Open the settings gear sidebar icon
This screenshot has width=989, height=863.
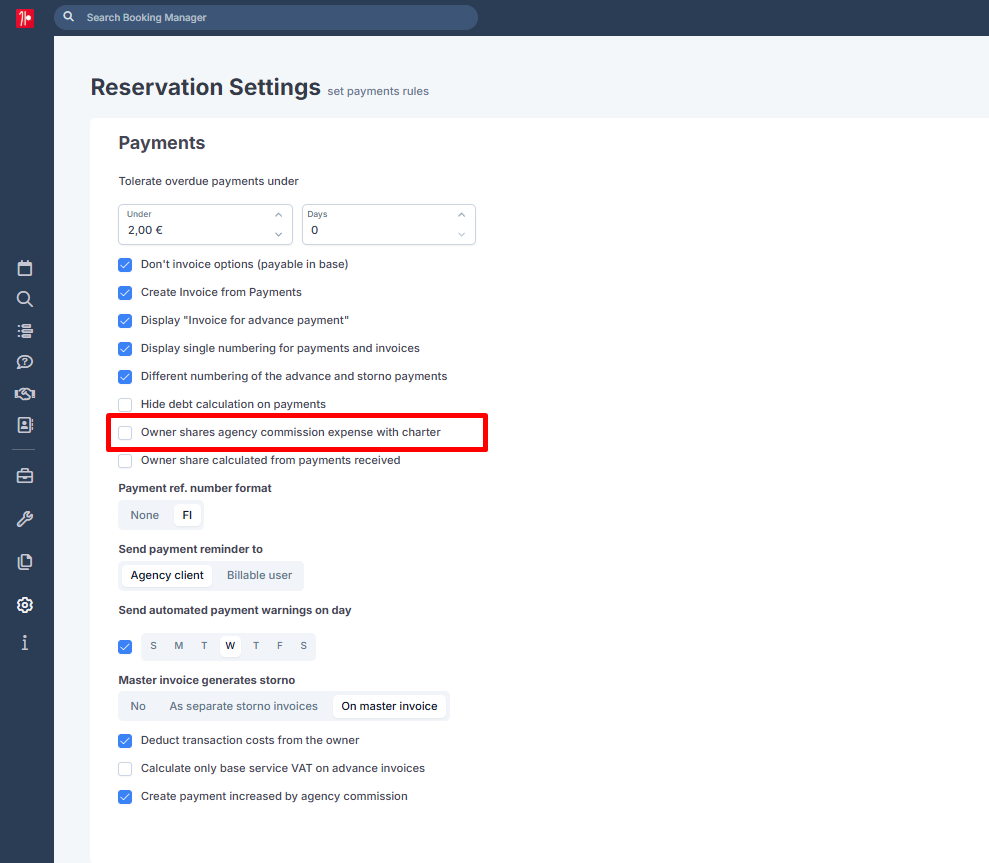[x=25, y=605]
